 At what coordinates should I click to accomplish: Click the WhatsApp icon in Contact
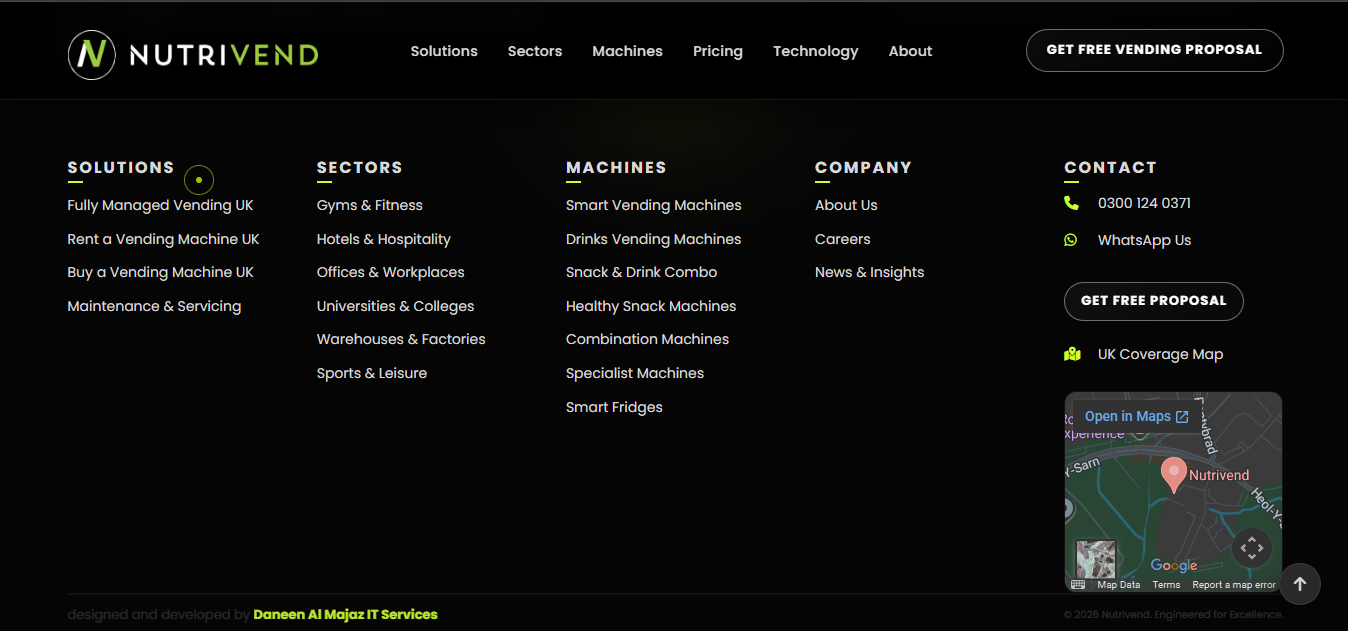tap(1071, 240)
